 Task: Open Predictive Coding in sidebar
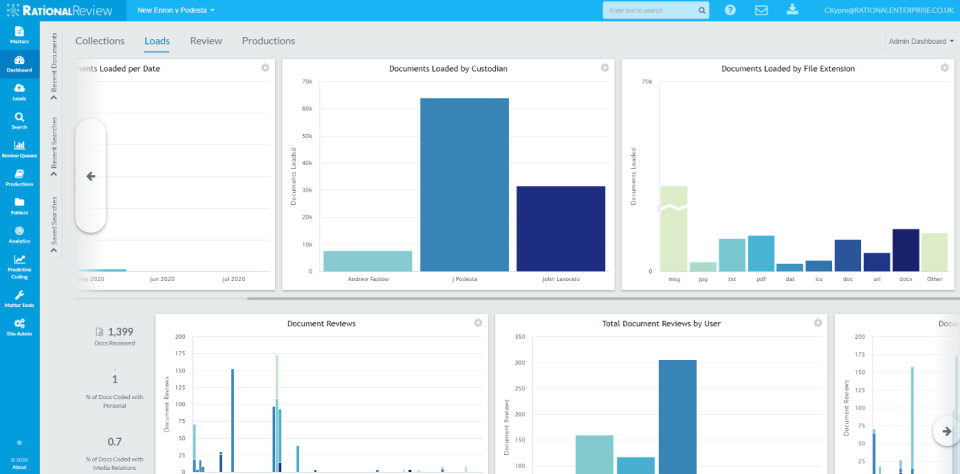pyautogui.click(x=19, y=264)
